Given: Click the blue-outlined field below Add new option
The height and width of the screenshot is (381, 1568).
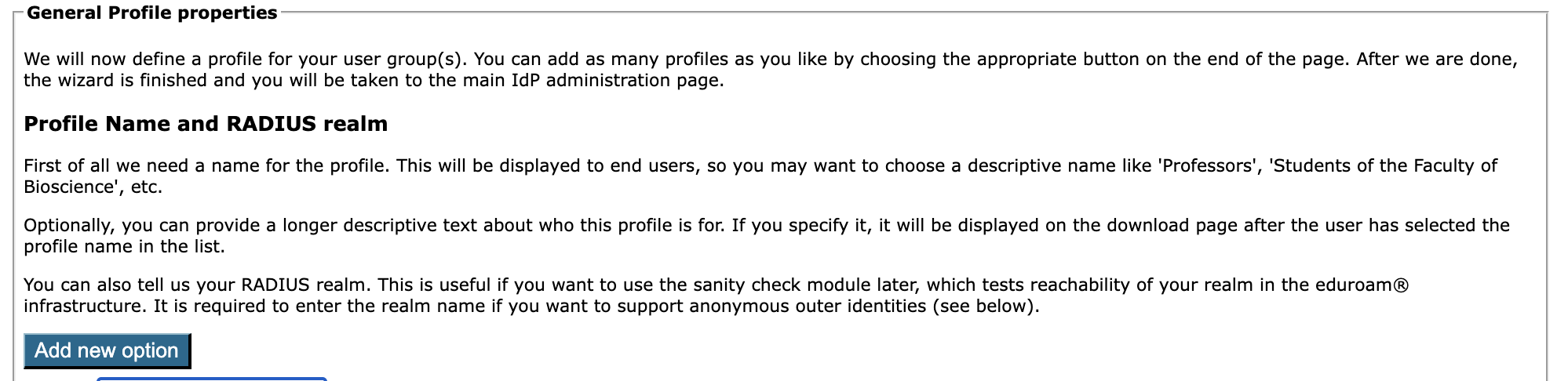Looking at the screenshot, I should point(211,379).
